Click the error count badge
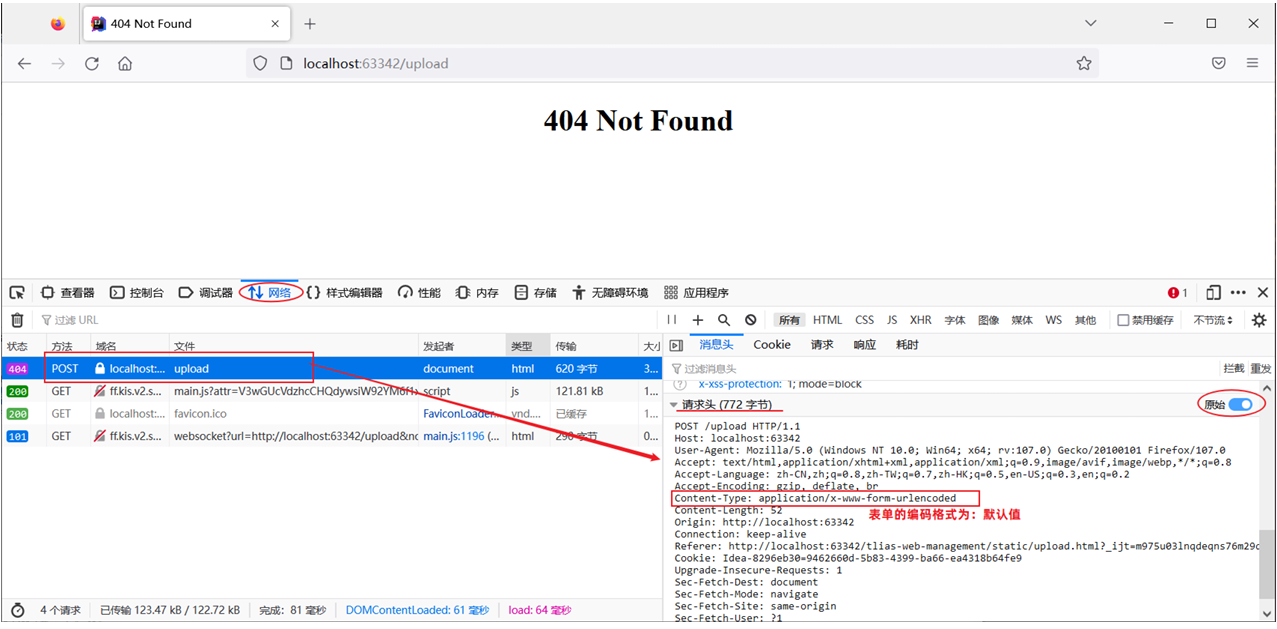 [x=1178, y=293]
